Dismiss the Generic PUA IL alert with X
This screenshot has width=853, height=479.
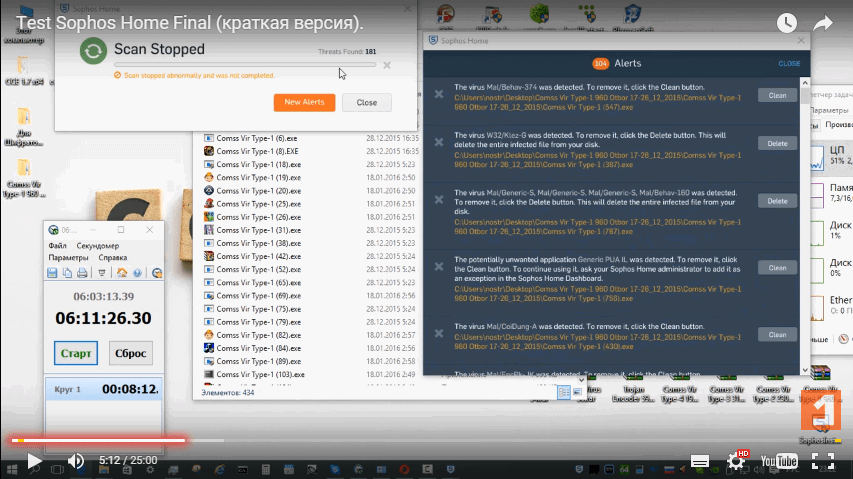point(439,266)
